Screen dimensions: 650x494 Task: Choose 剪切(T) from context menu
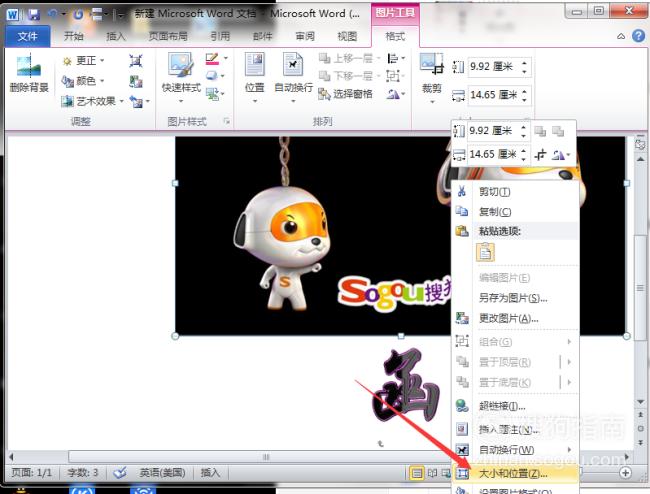coord(515,192)
